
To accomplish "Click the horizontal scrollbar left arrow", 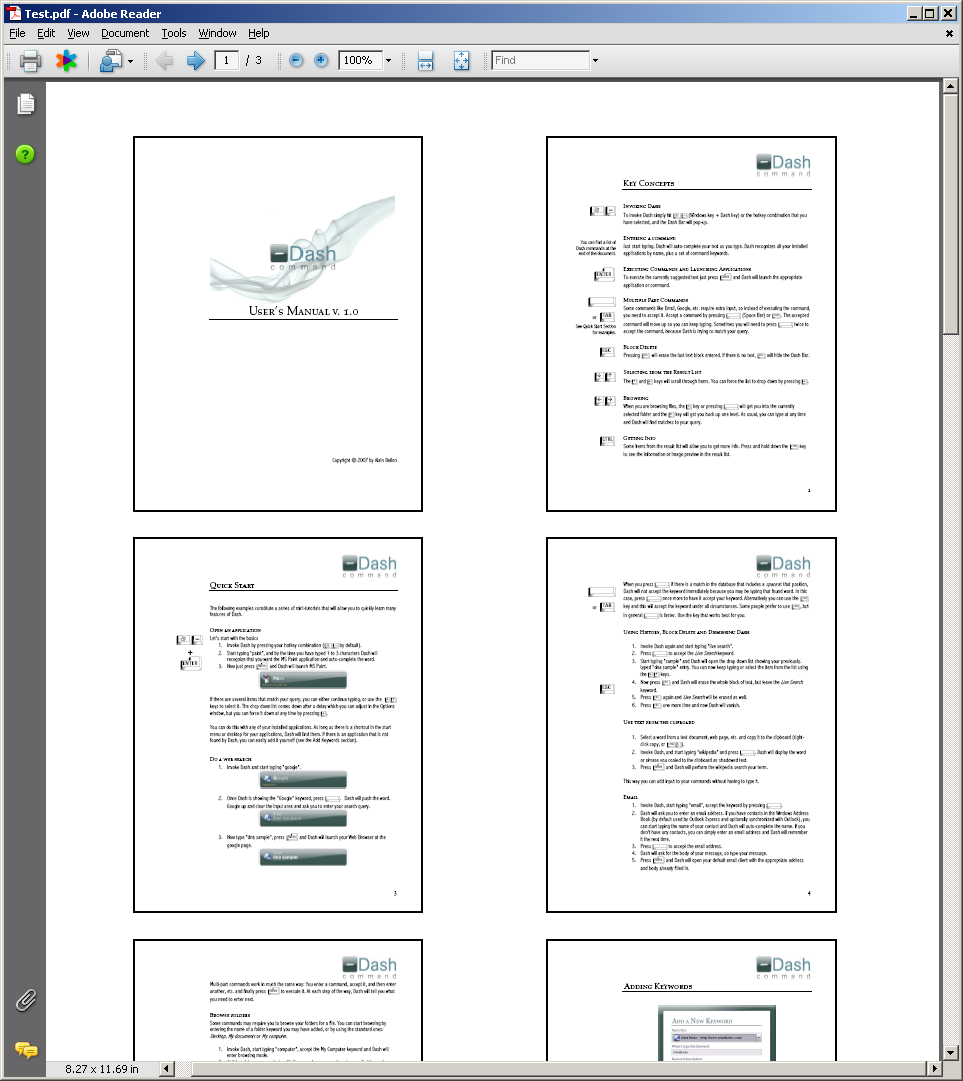I will 167,1069.
